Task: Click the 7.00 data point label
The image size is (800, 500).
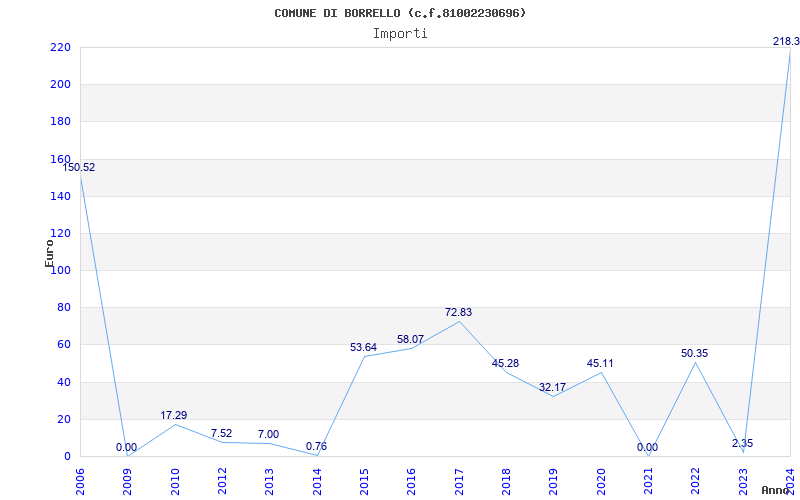Action: [268, 434]
